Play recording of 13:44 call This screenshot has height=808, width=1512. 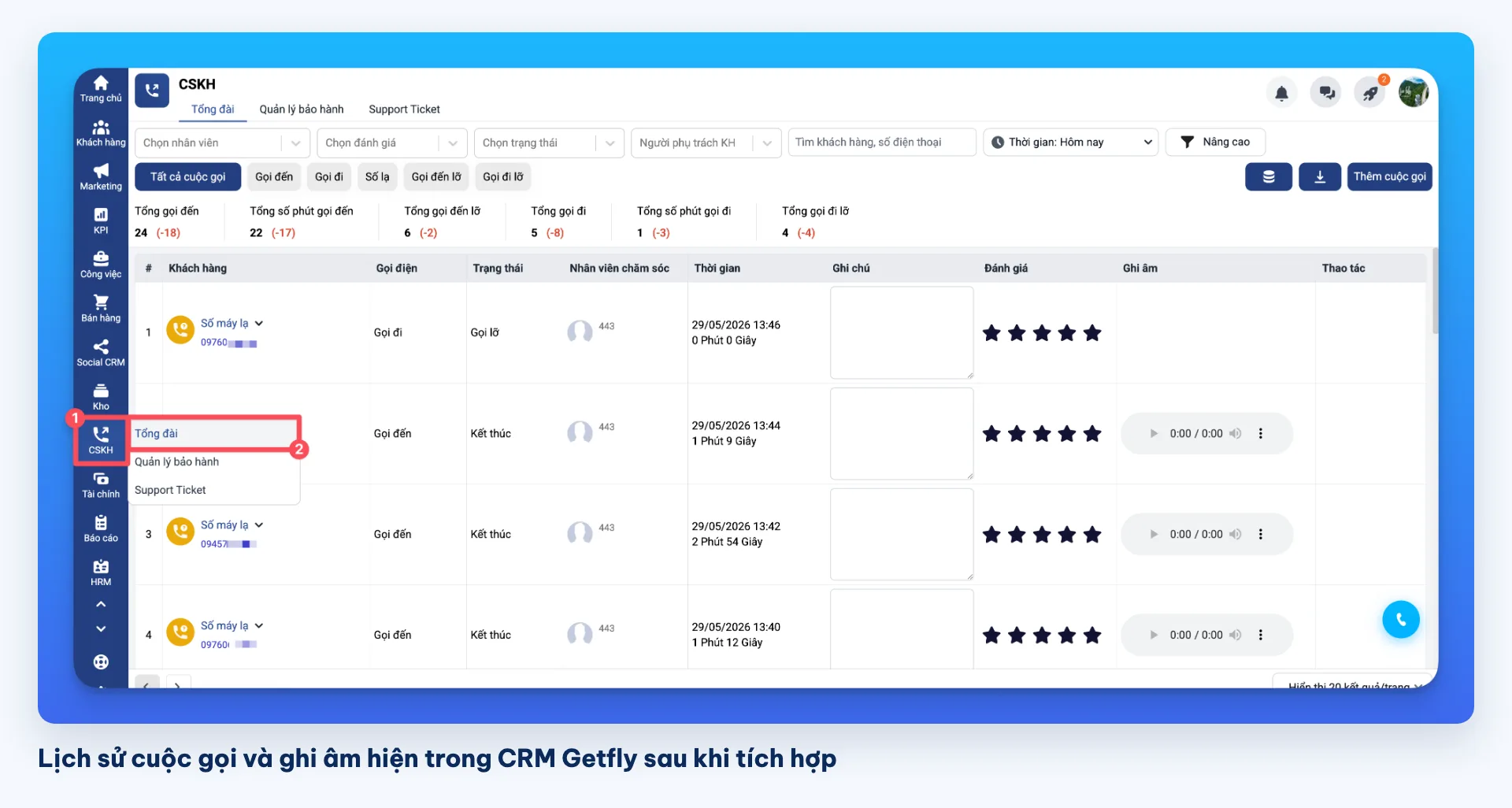click(x=1154, y=433)
